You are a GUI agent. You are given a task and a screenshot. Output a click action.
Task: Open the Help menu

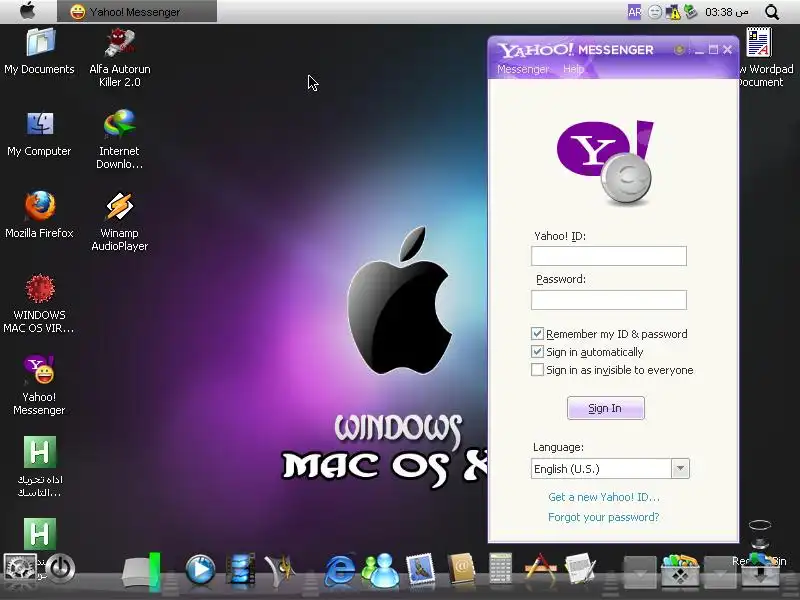coord(573,69)
